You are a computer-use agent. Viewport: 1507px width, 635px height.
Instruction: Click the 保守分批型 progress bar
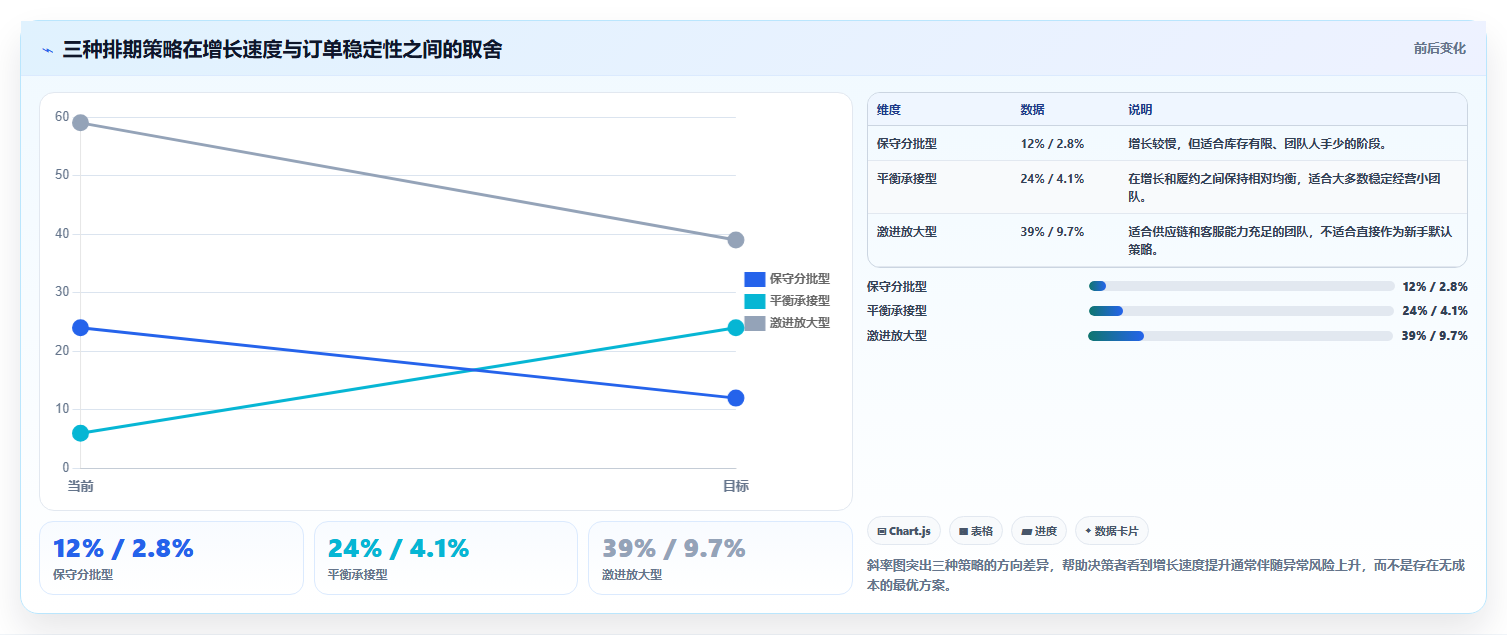(1241, 286)
